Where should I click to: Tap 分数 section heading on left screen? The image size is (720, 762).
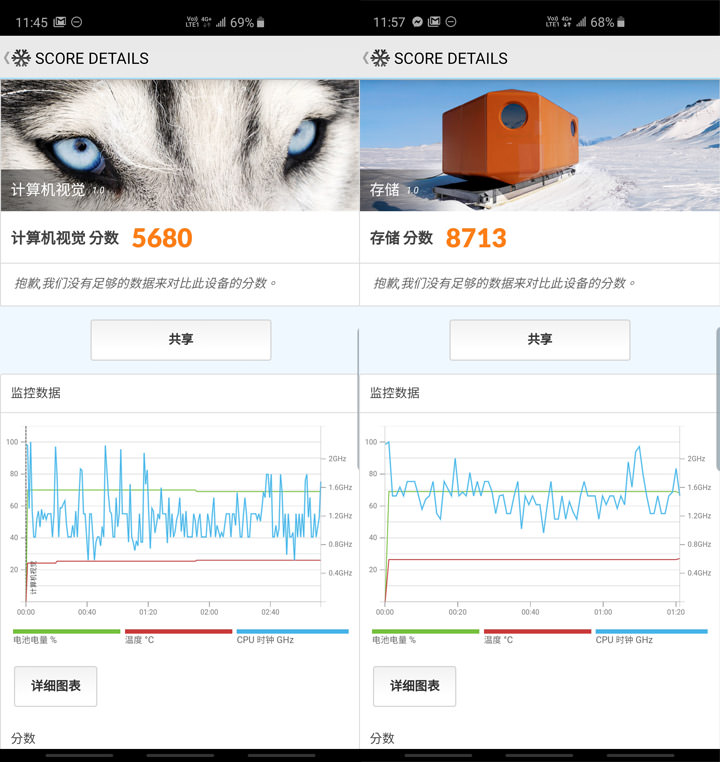(x=23, y=738)
